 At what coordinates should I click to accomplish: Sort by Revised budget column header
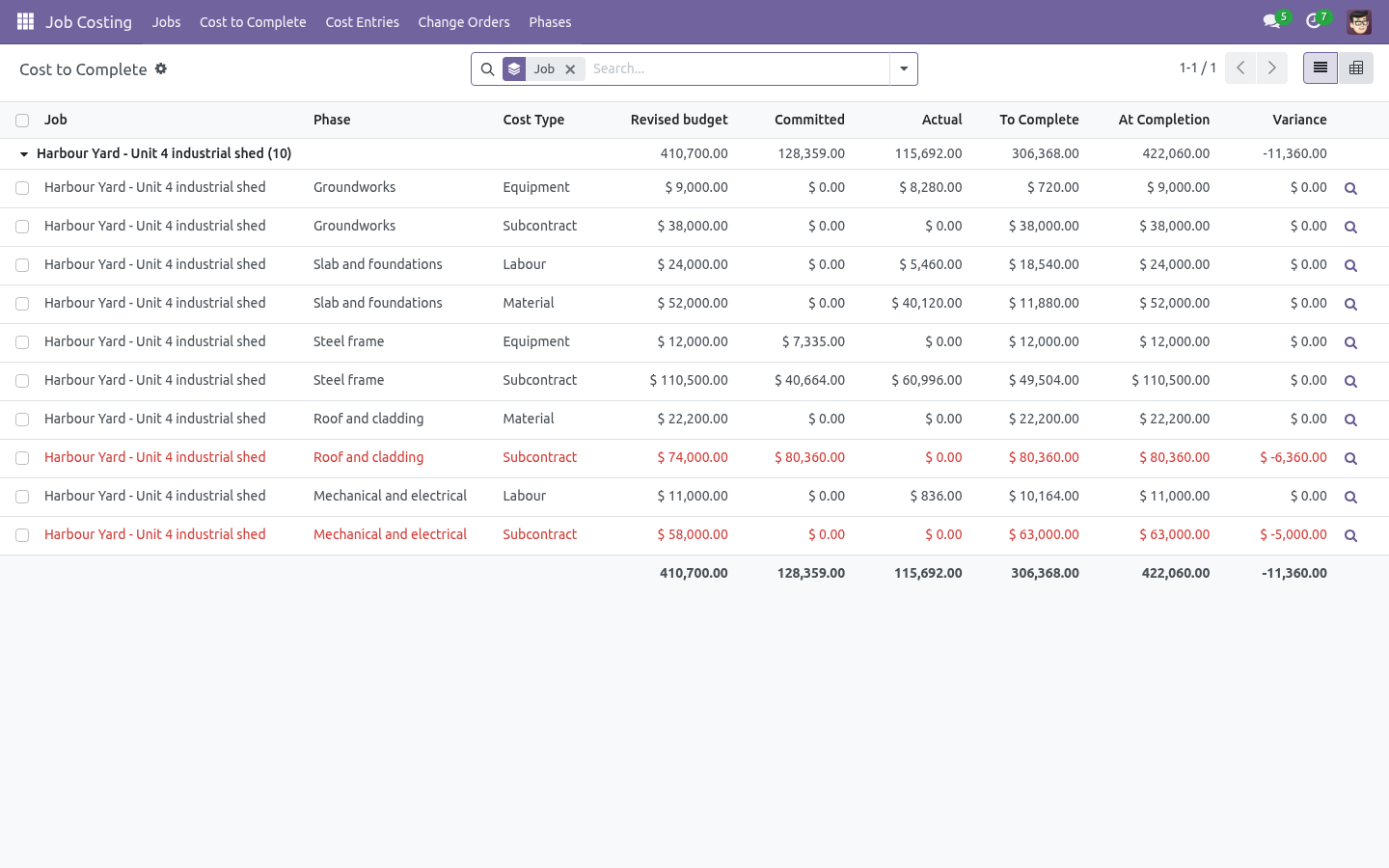pos(679,120)
